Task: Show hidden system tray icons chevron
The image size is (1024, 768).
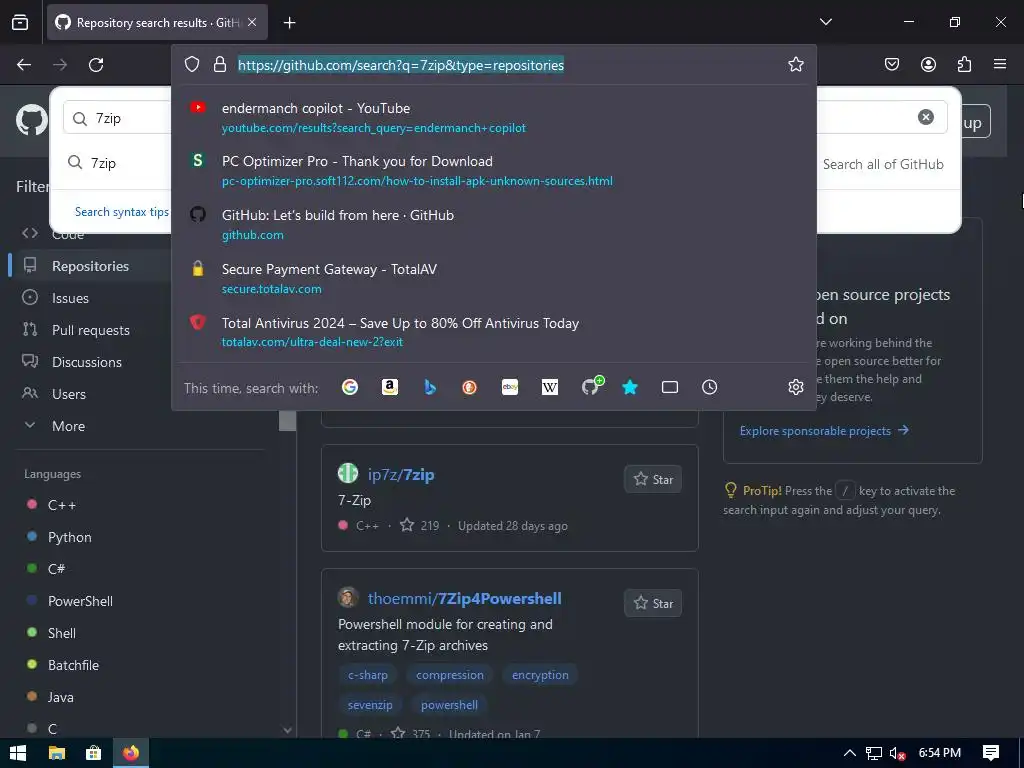Action: coord(850,753)
